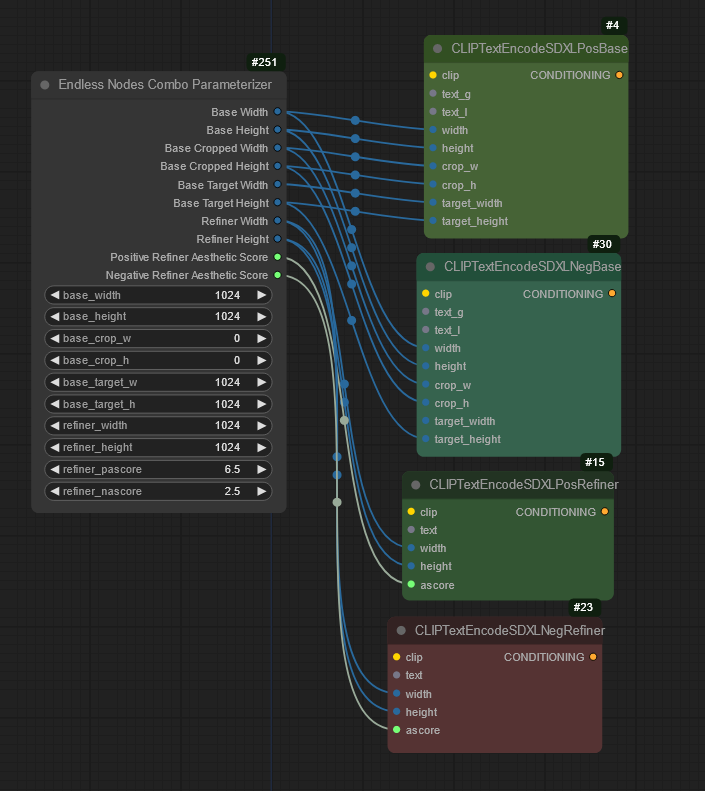The width and height of the screenshot is (705, 791).
Task: Click the base_target_h value field
Action: coord(158,404)
